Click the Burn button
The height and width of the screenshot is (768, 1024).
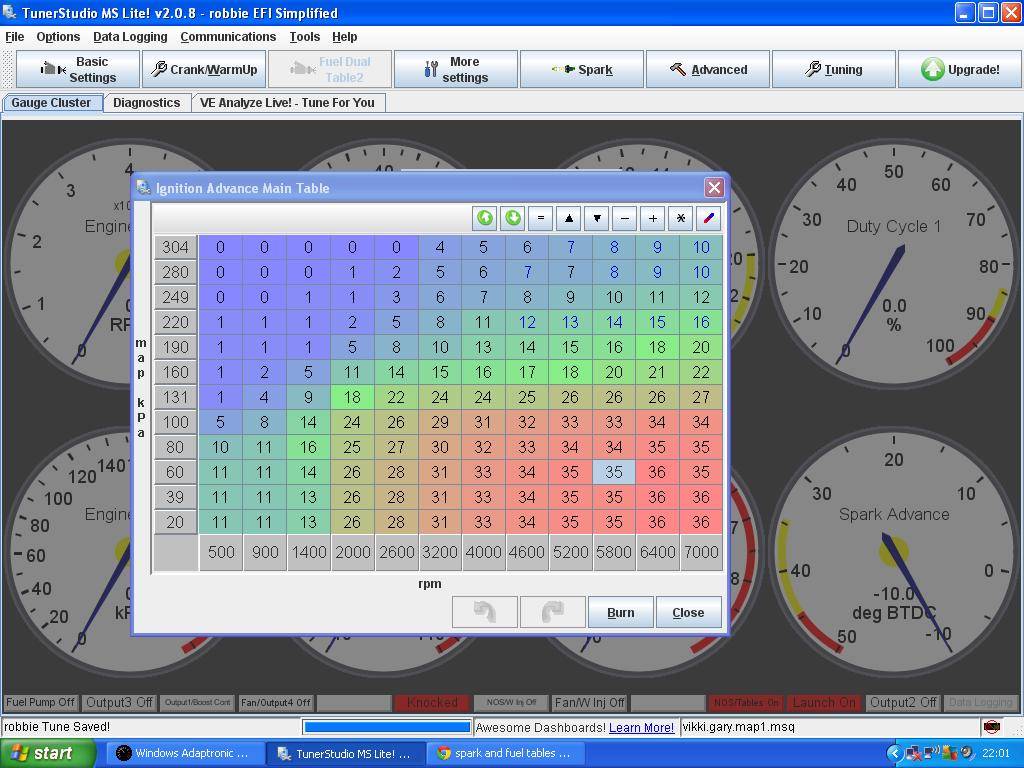[x=620, y=612]
